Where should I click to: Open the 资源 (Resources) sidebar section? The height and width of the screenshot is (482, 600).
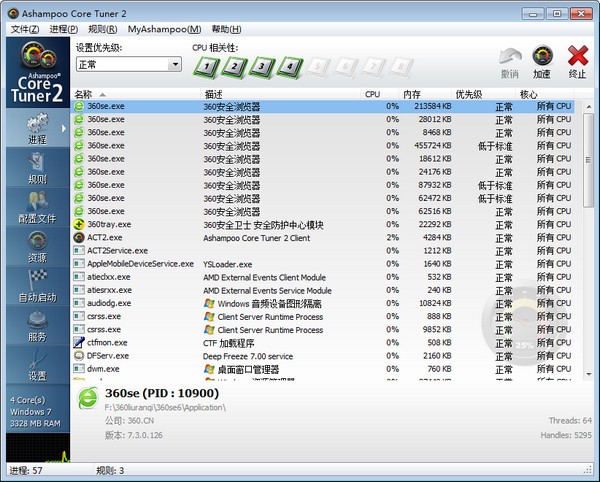[x=38, y=246]
